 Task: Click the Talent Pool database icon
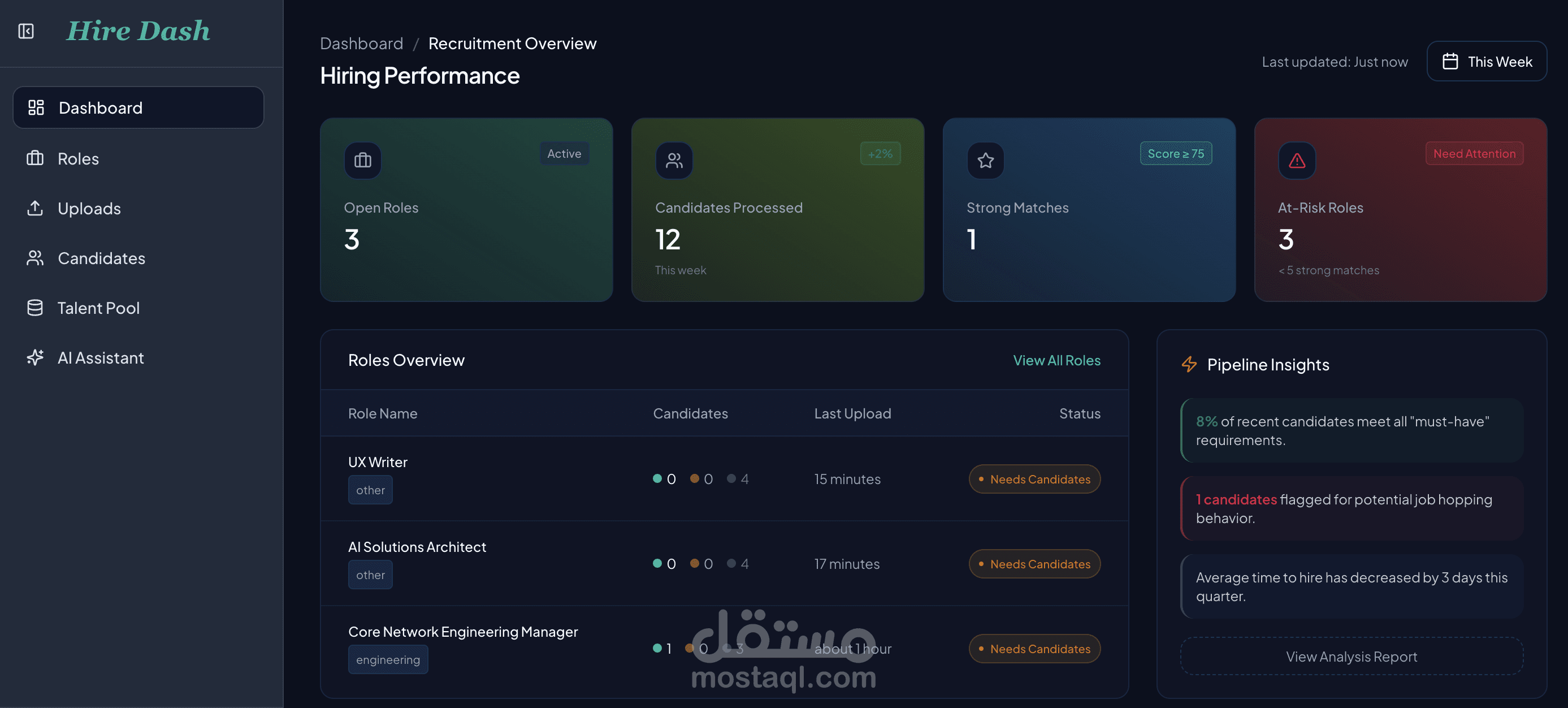[x=35, y=308]
